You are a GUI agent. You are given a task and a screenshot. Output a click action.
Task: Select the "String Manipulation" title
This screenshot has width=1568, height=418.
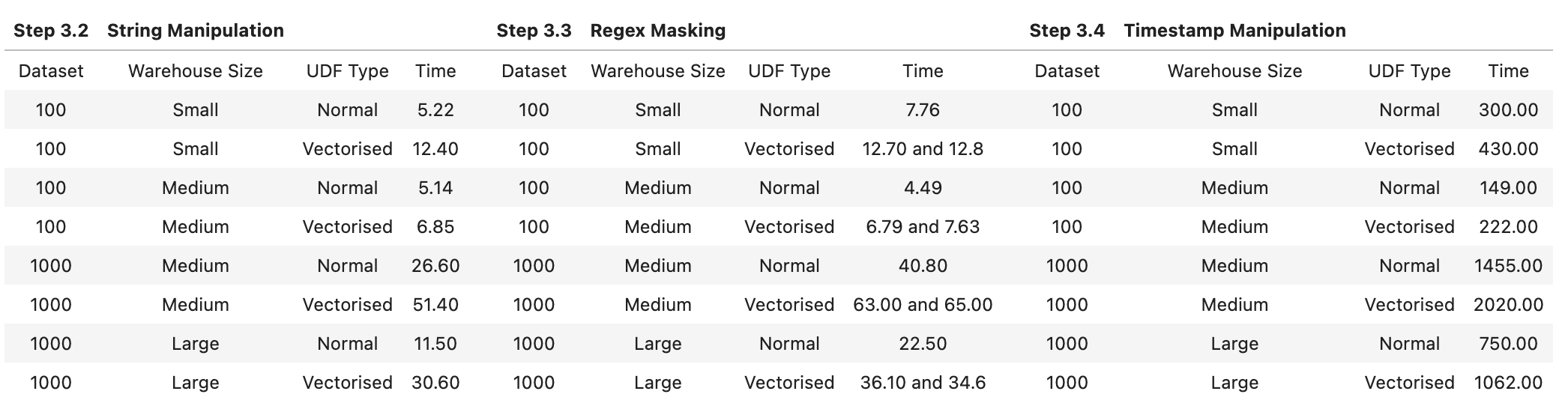tap(195, 31)
